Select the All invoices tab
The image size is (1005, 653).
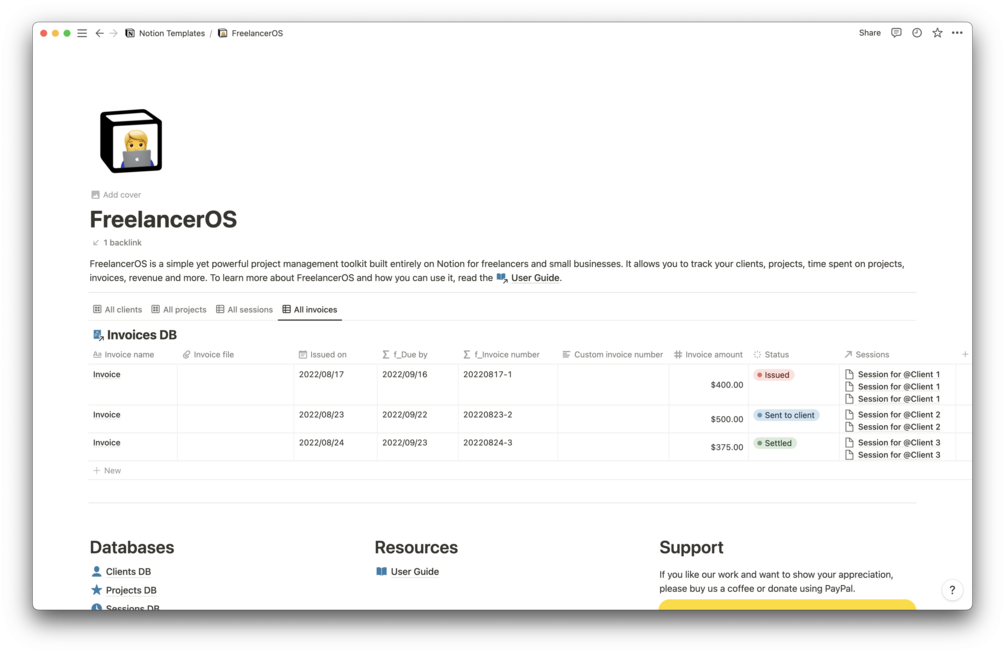310,310
